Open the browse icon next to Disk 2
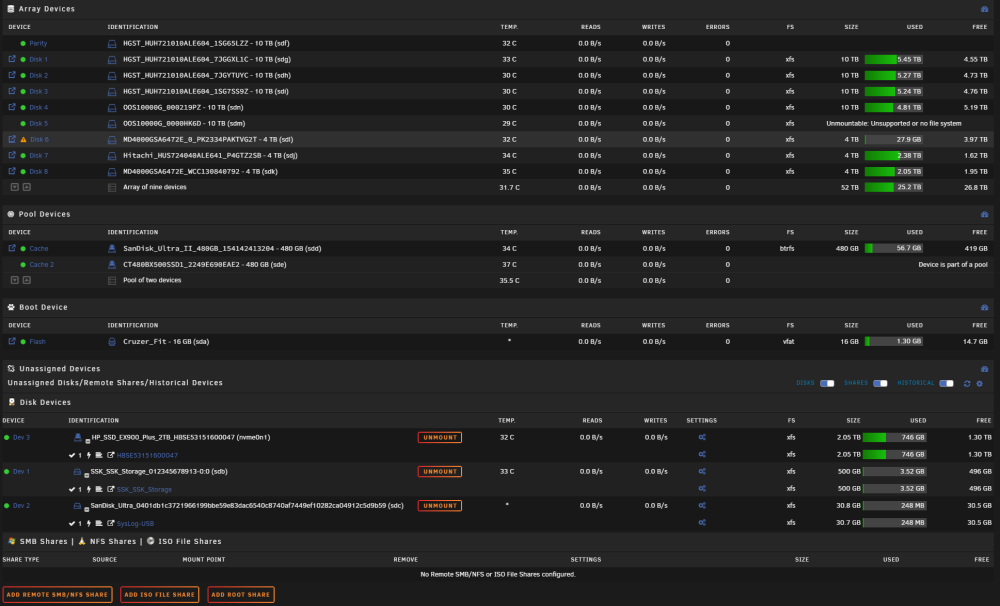The height and width of the screenshot is (606, 1000). (11, 75)
